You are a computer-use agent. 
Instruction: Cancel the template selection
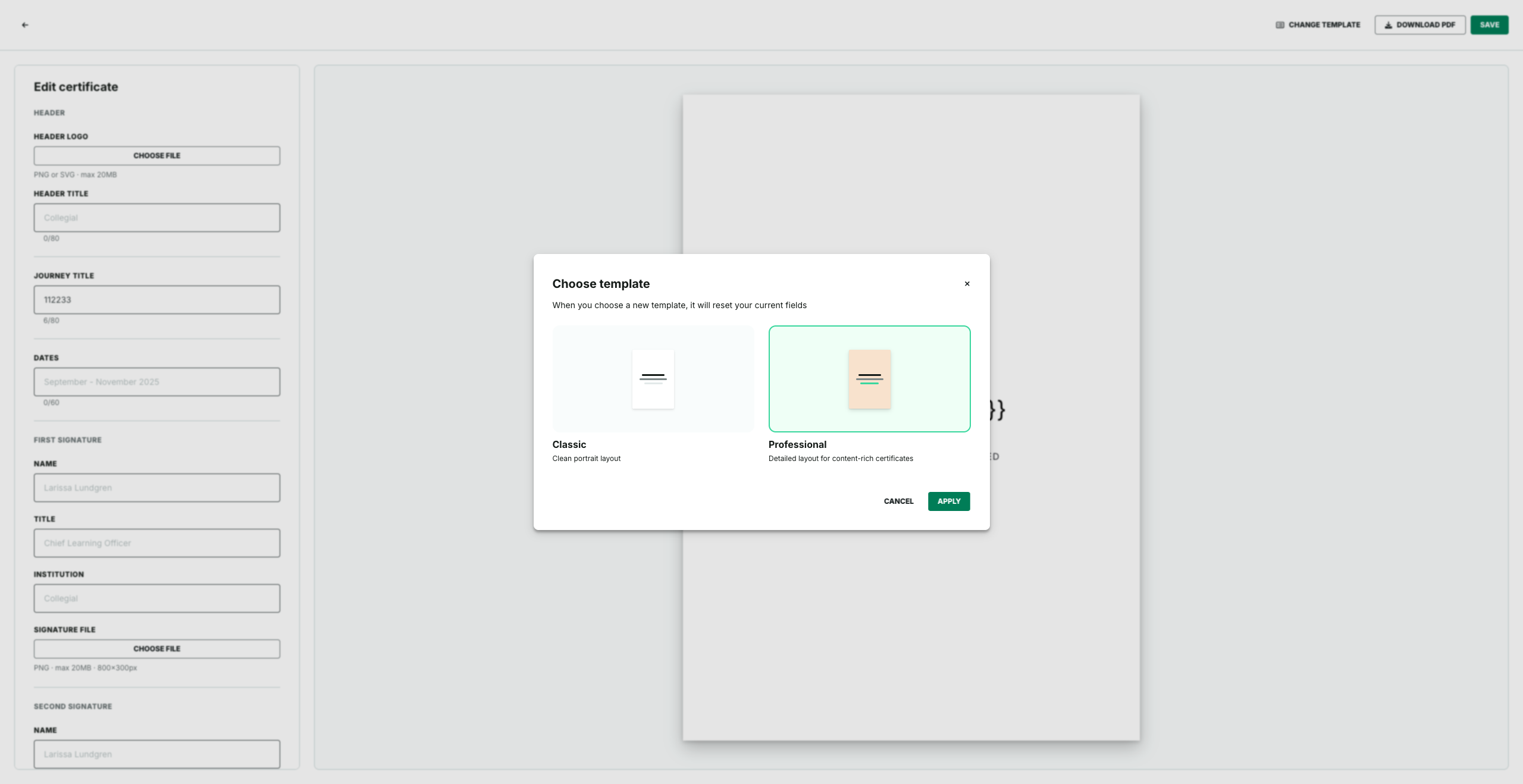(898, 501)
